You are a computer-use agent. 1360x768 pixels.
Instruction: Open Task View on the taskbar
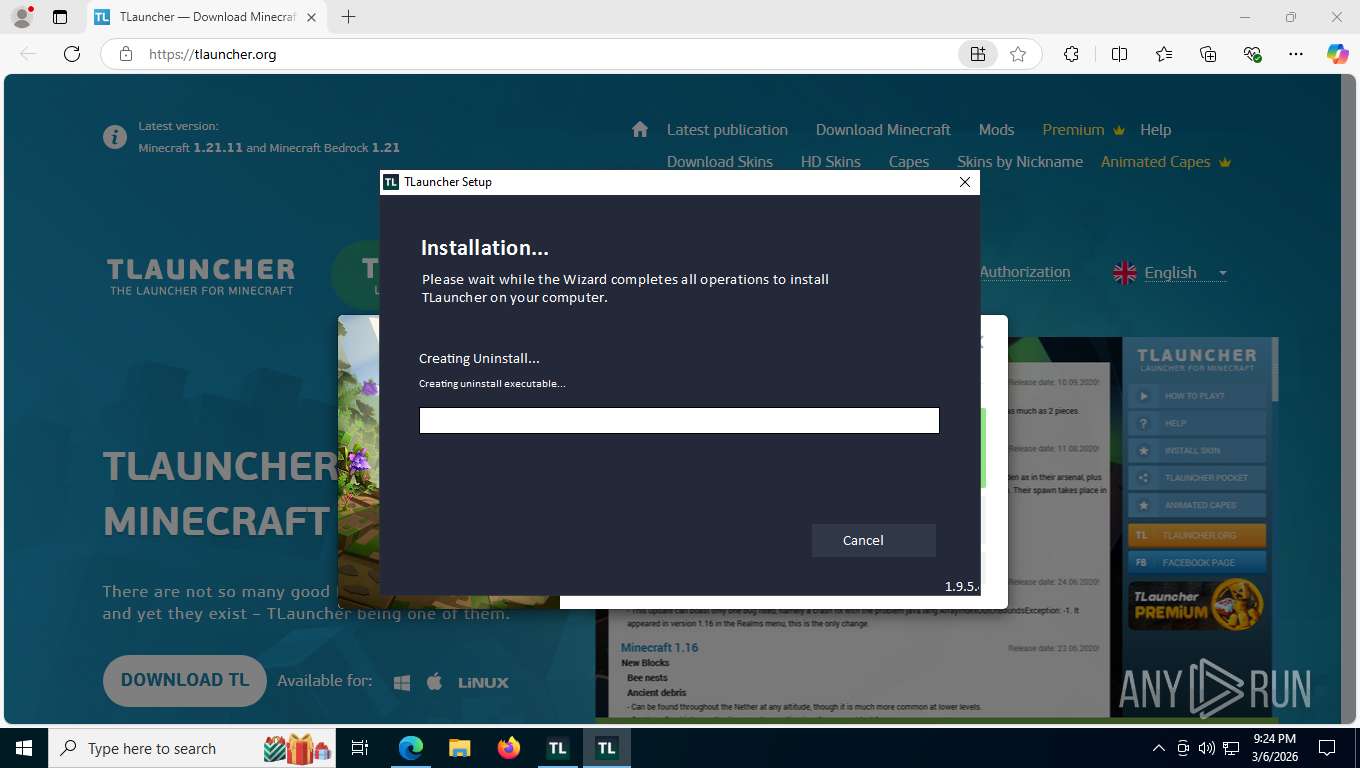click(360, 748)
